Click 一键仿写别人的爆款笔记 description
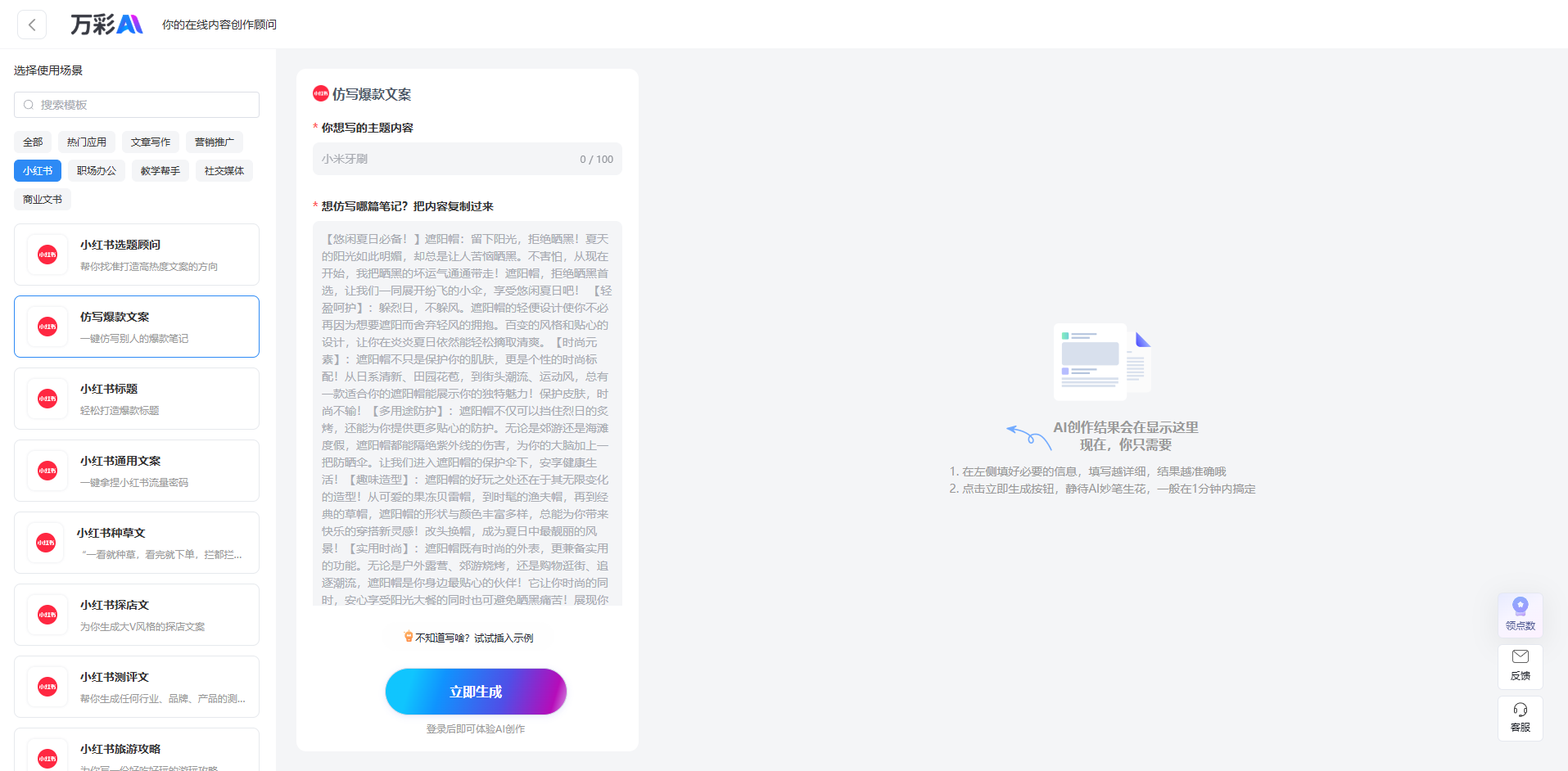The image size is (1568, 771). [x=134, y=339]
